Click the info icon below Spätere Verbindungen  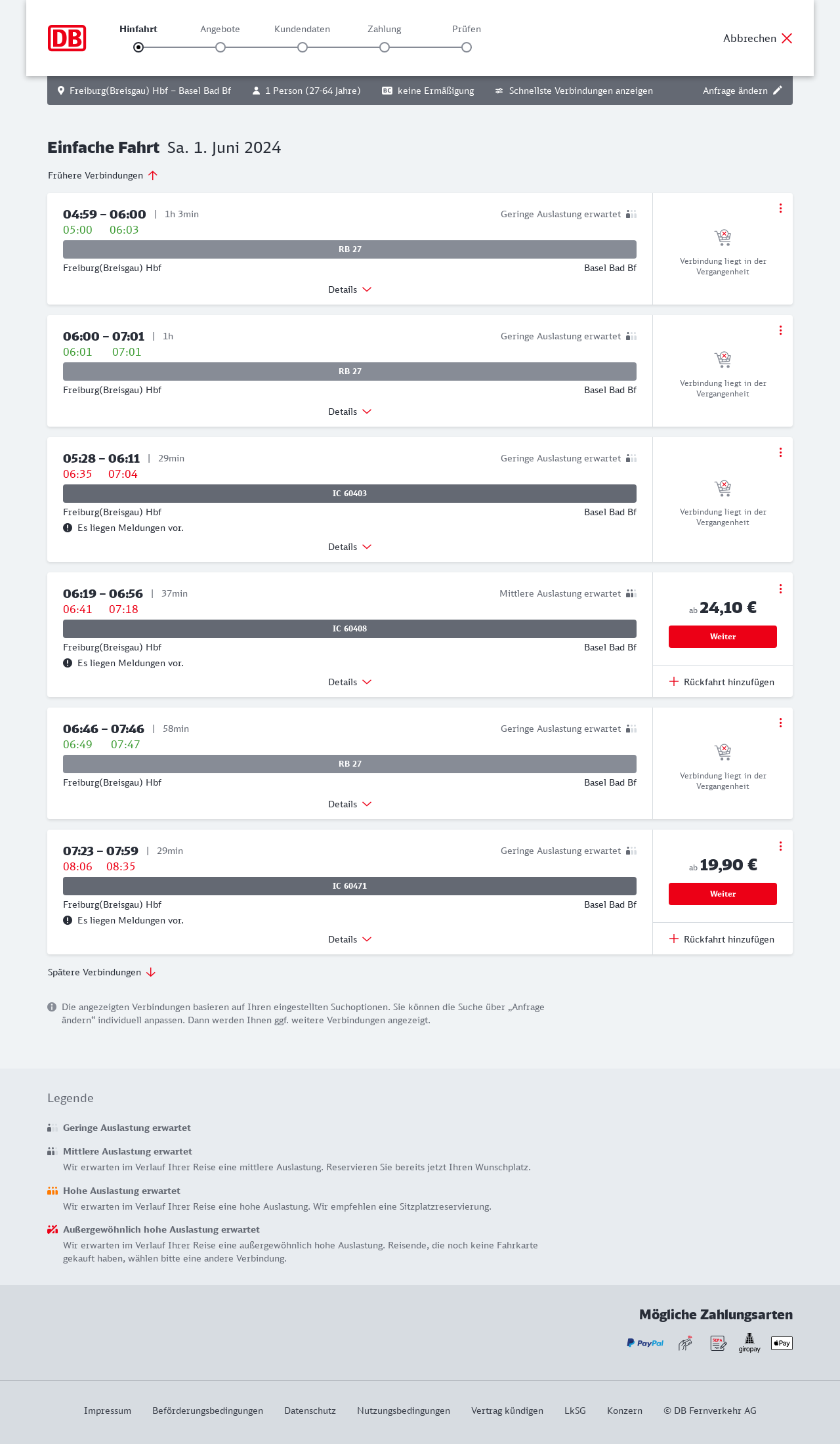(x=52, y=1007)
